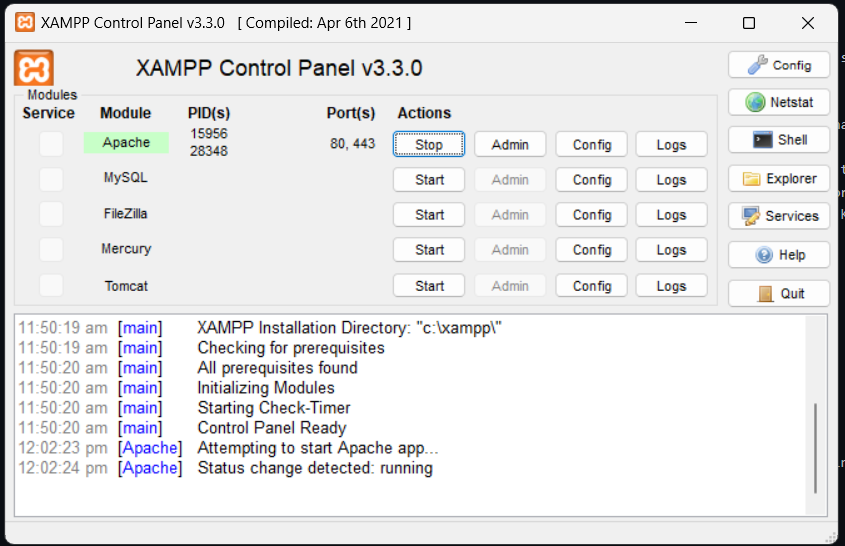Screen dimensions: 845x546
Task: Close the XAMPP Control Panel window
Action: pyautogui.click(x=807, y=23)
